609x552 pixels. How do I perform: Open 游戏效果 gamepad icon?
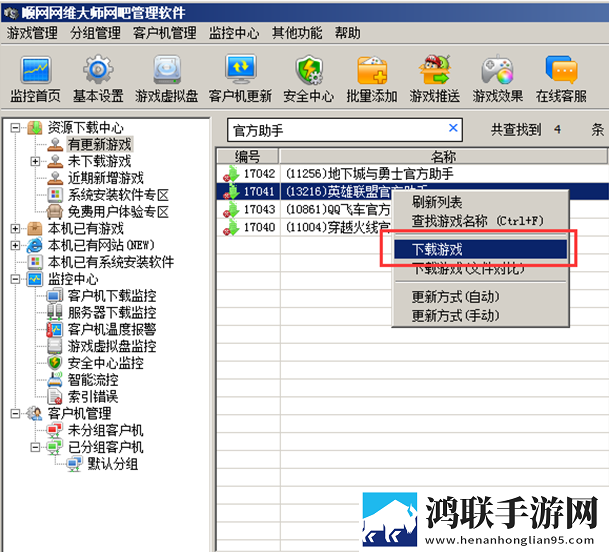[x=498, y=70]
